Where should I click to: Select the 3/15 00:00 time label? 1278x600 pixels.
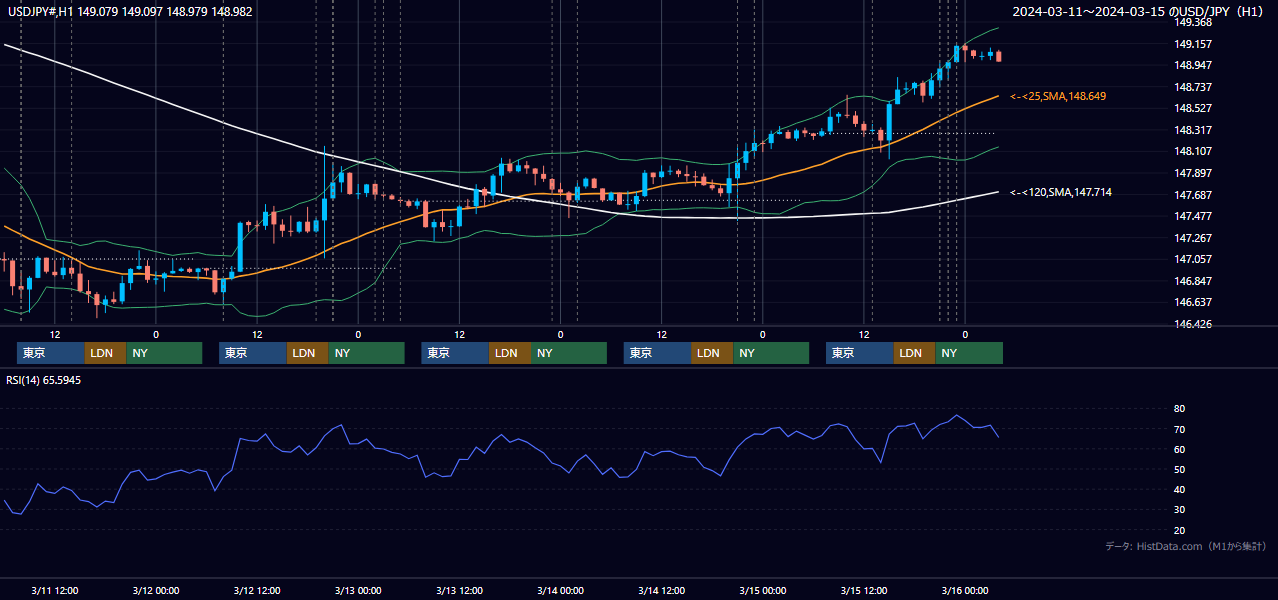[x=762, y=590]
